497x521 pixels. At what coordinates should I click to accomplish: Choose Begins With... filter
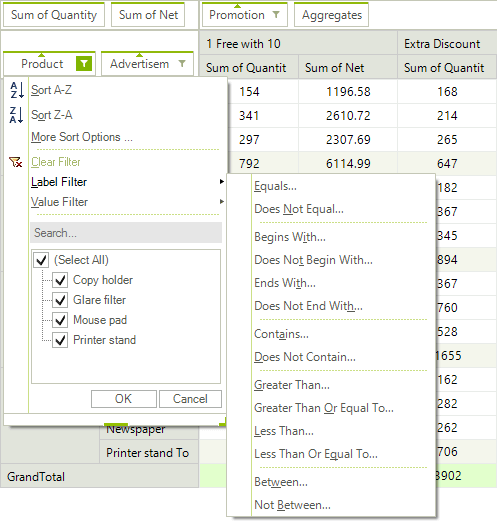pyautogui.click(x=290, y=237)
